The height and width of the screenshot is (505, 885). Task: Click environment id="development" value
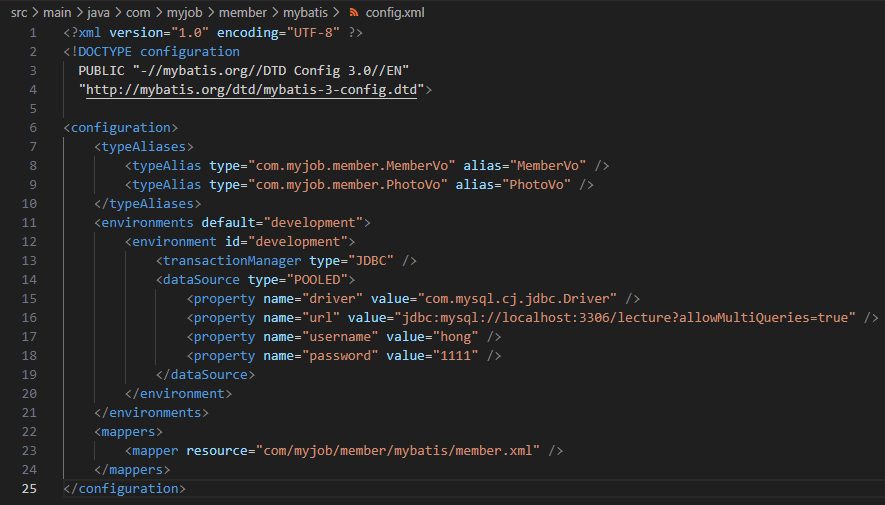298,241
